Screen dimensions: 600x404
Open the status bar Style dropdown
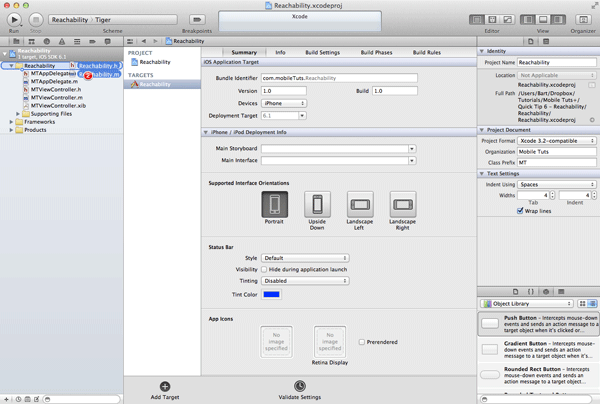pyautogui.click(x=304, y=258)
